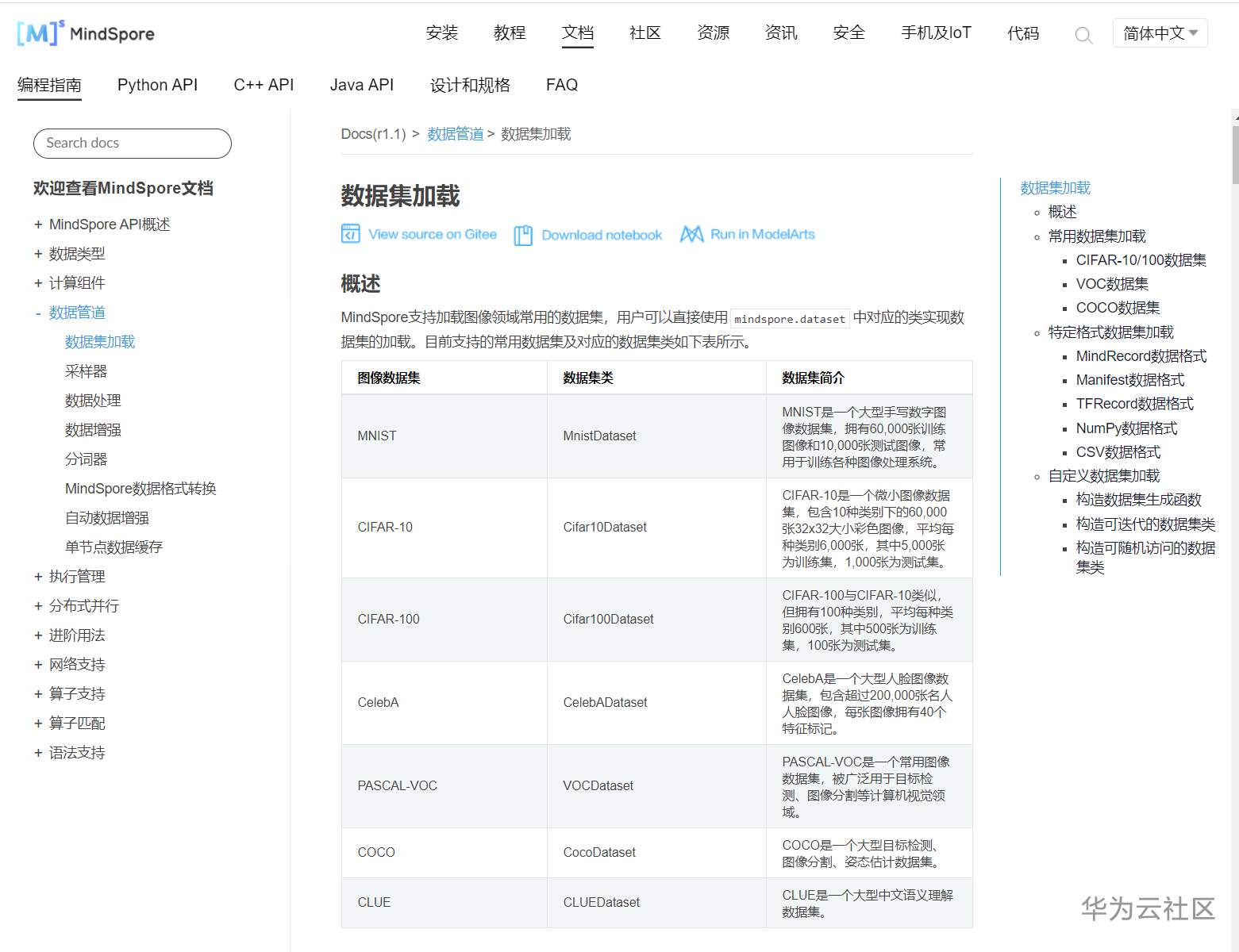The image size is (1239, 952).
Task: Open the 资源 top menu
Action: (714, 33)
